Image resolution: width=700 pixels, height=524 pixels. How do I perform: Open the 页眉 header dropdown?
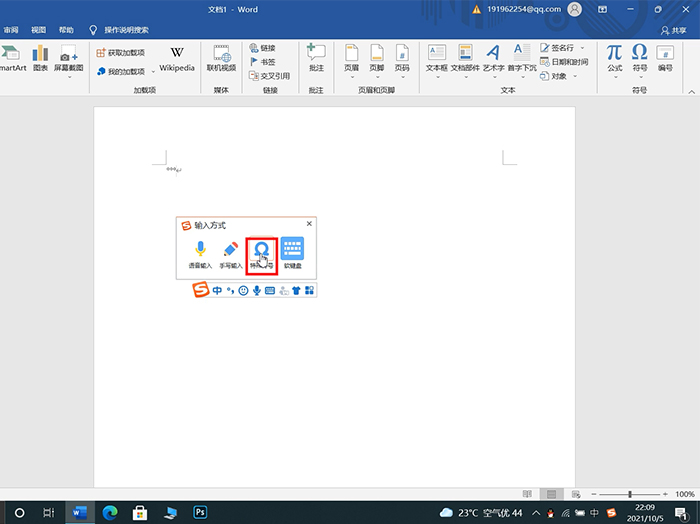click(352, 62)
